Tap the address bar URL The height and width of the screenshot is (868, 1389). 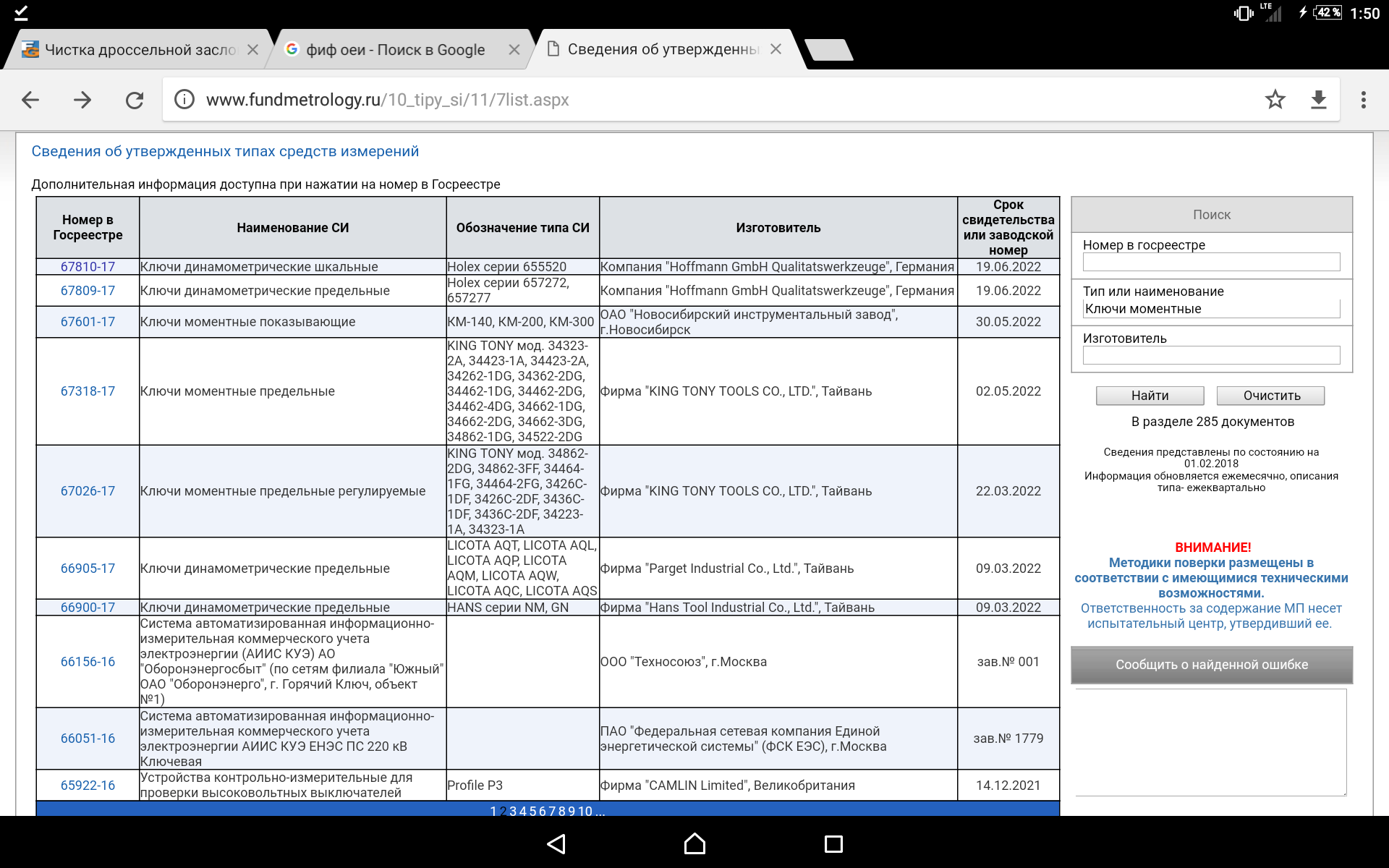pyautogui.click(x=387, y=100)
